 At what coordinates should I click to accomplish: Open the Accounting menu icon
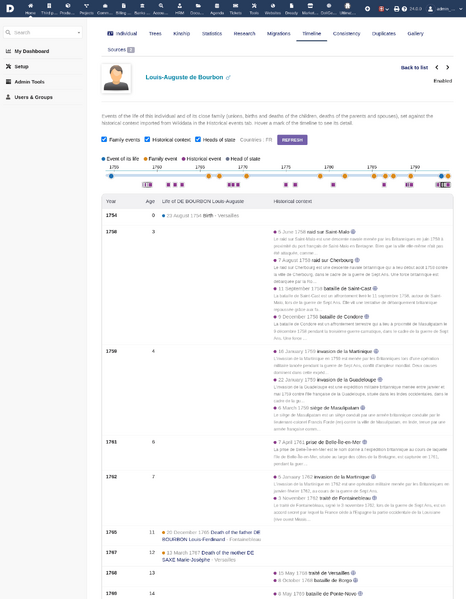[x=161, y=6]
